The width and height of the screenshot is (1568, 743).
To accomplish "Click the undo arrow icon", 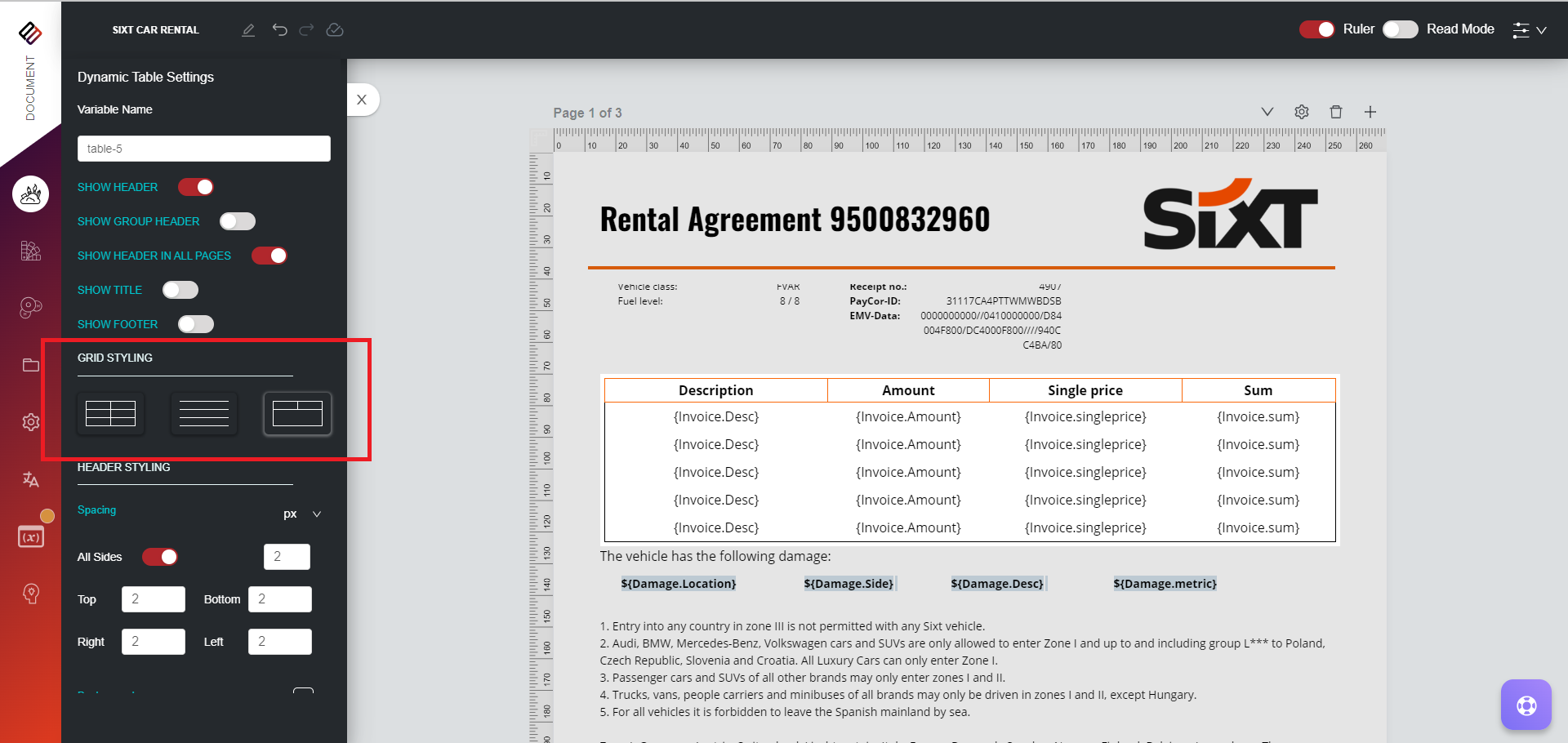I will 279,30.
